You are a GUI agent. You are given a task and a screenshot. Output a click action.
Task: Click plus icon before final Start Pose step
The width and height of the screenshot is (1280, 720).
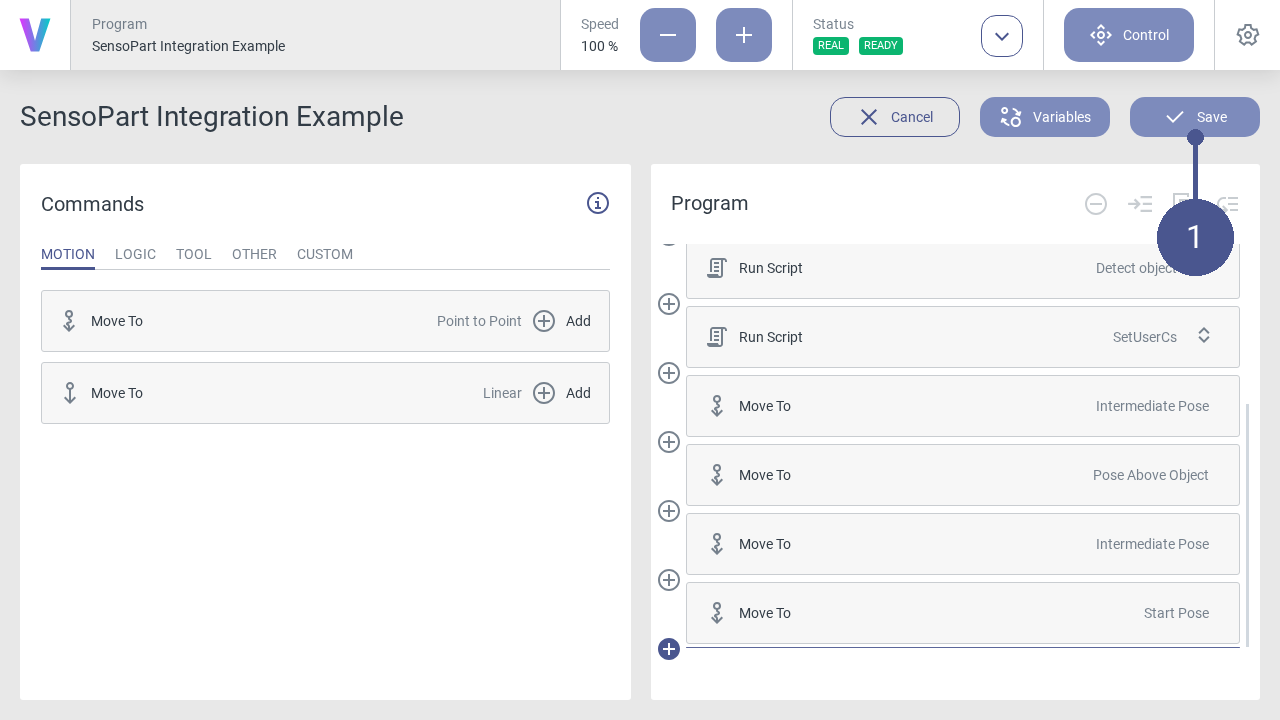[x=669, y=580]
